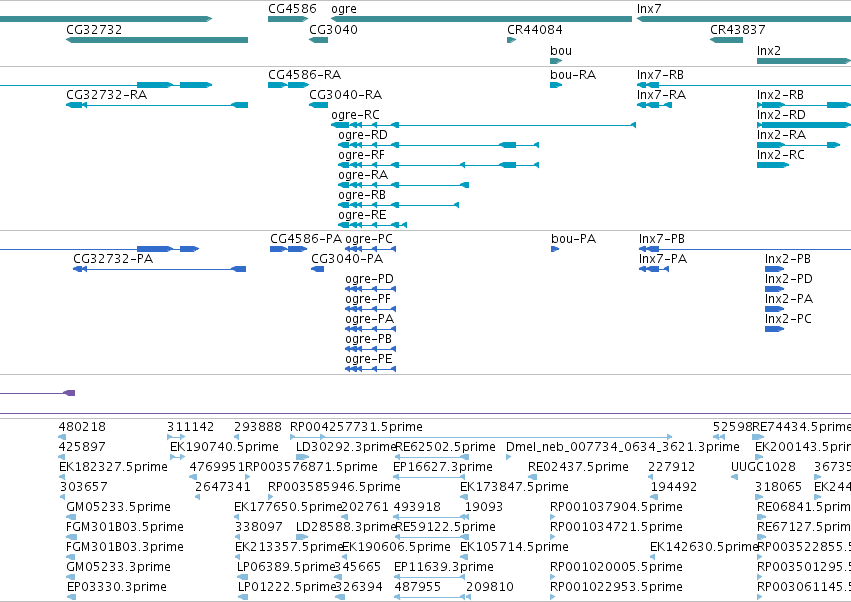
Task: Select clone RE62502.5prime
Action: (445, 447)
